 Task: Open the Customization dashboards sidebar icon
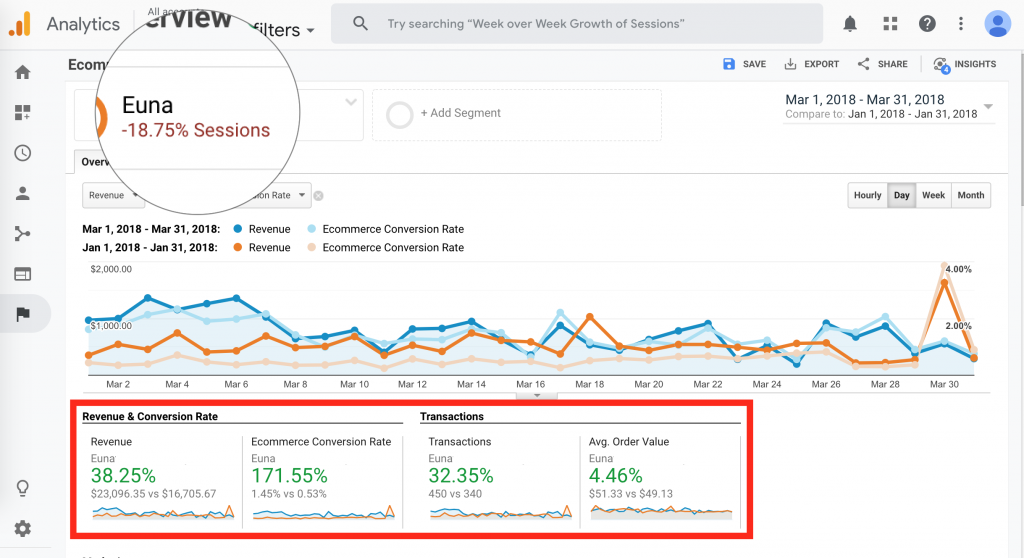coord(23,112)
